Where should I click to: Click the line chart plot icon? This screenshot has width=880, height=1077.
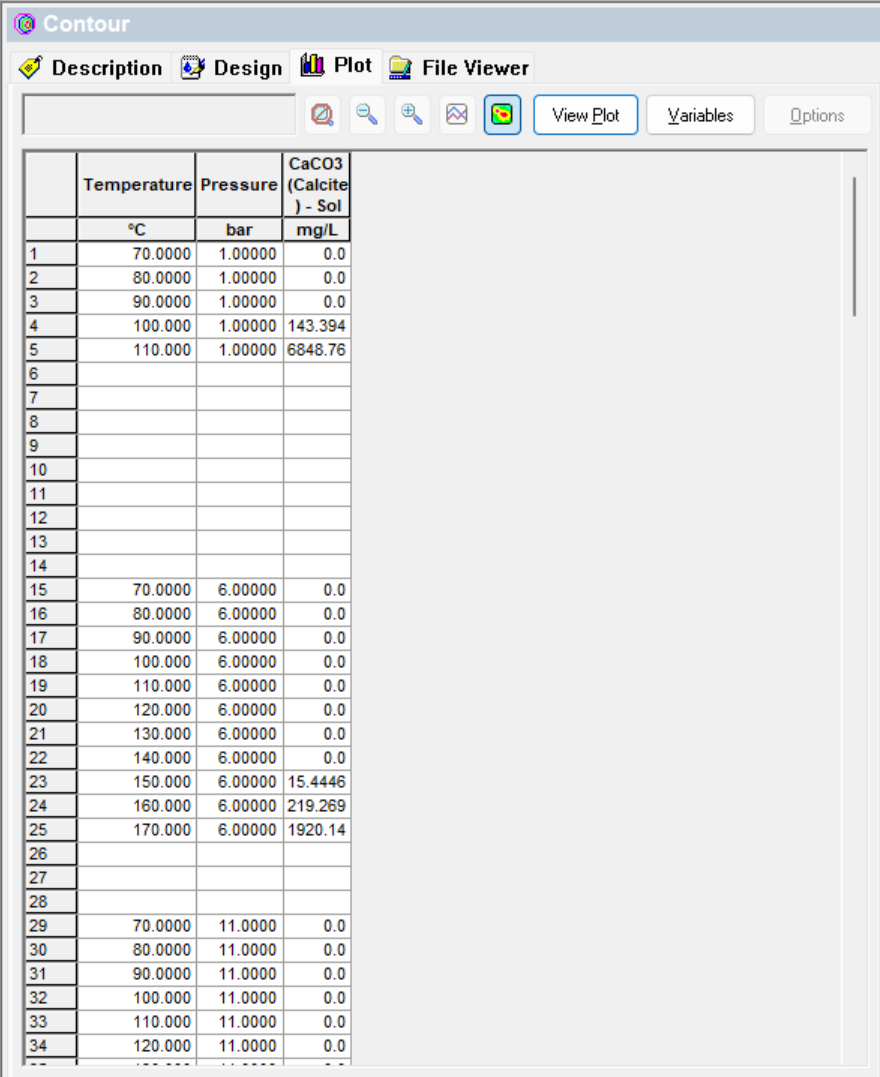coord(457,115)
